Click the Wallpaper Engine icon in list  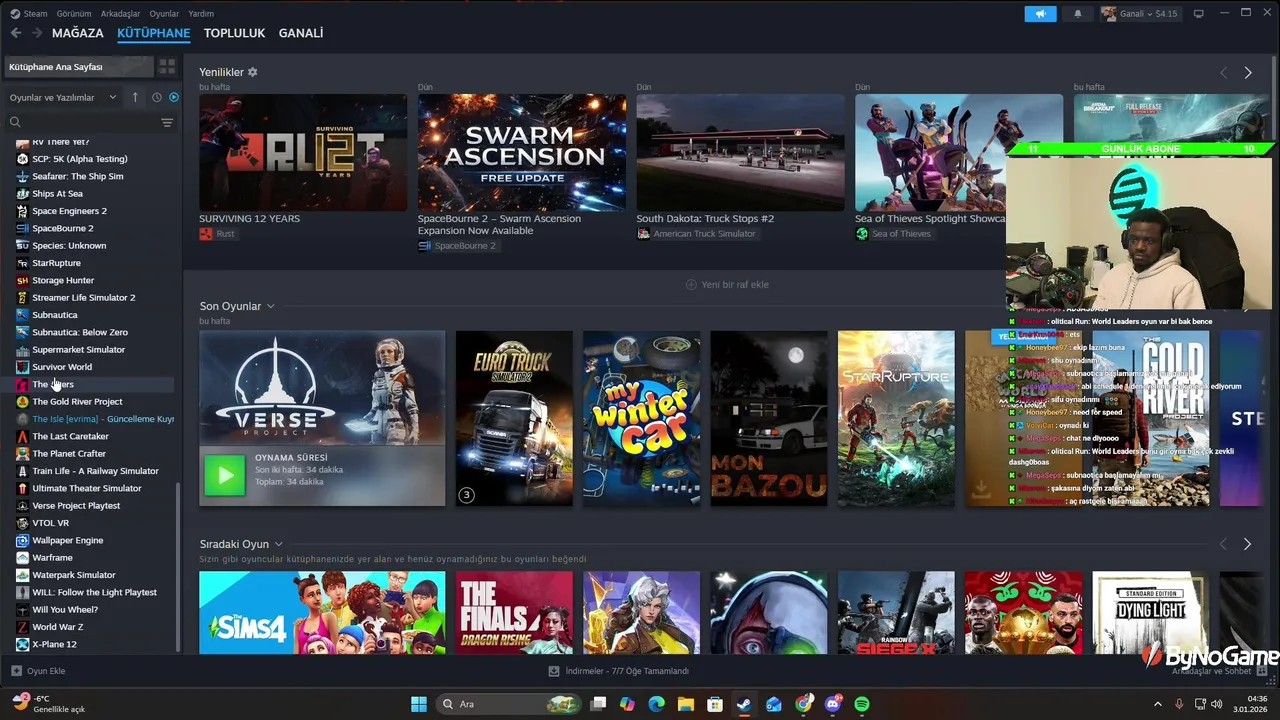click(22, 540)
